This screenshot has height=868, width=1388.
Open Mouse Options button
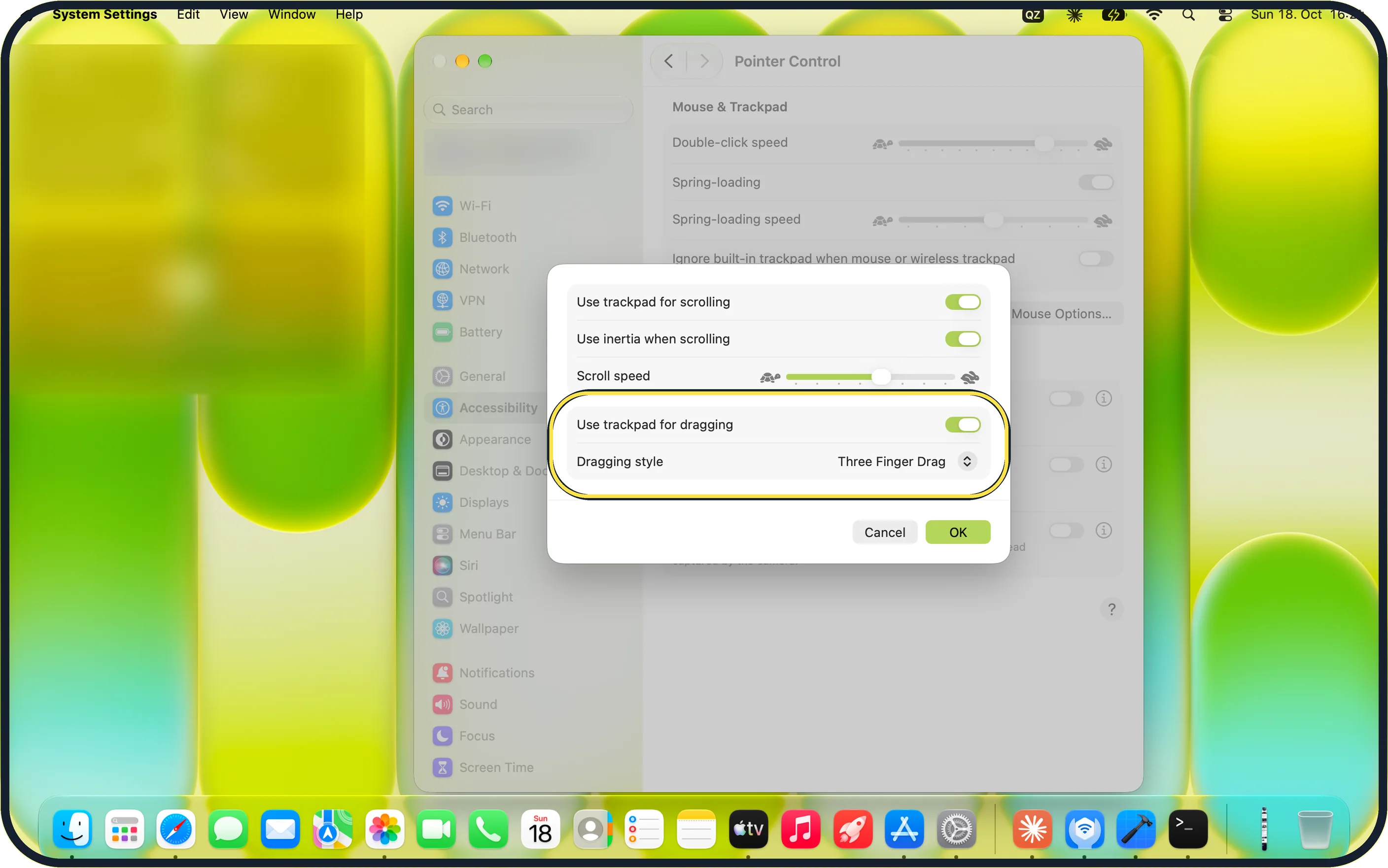(x=1061, y=314)
